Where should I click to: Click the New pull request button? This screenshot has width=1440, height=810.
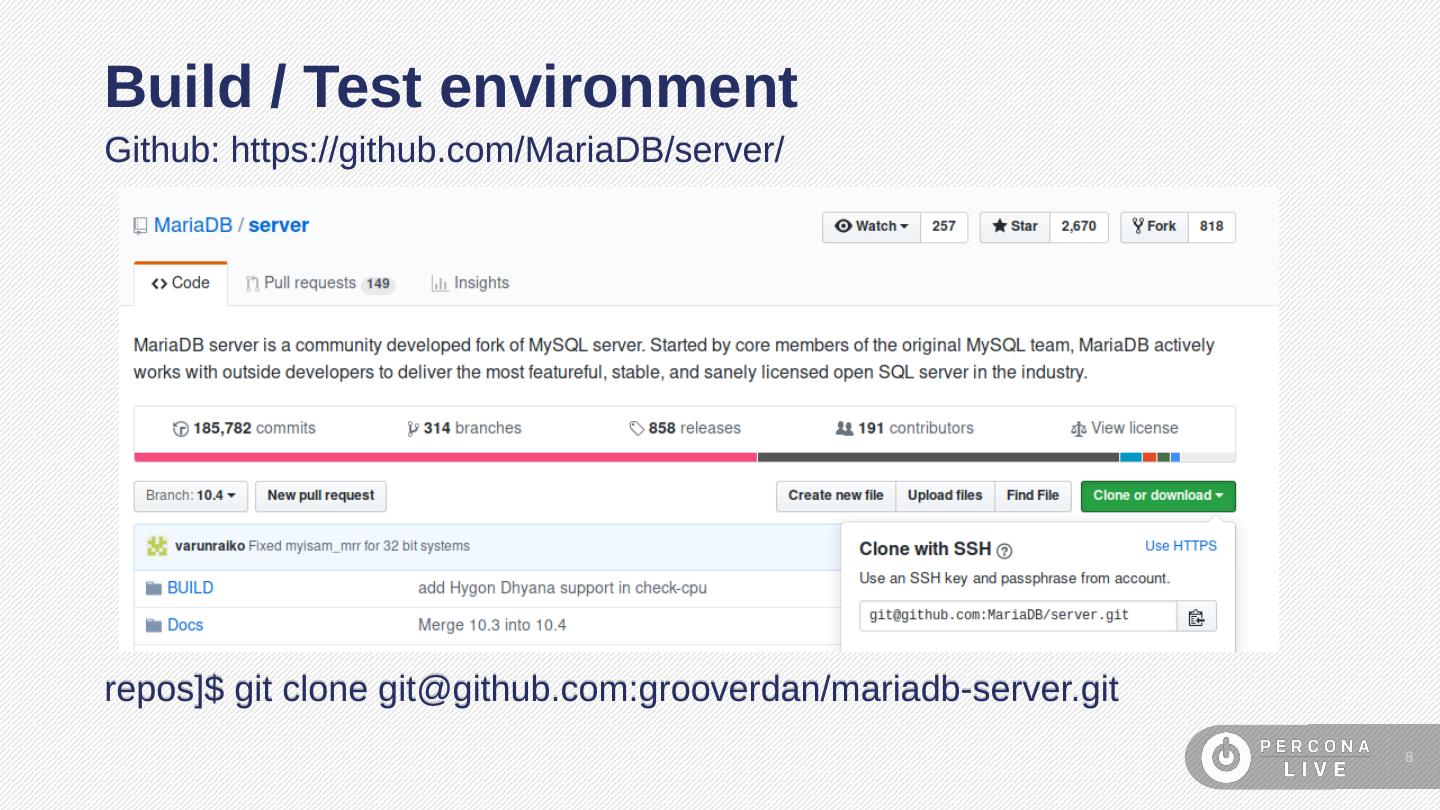320,497
